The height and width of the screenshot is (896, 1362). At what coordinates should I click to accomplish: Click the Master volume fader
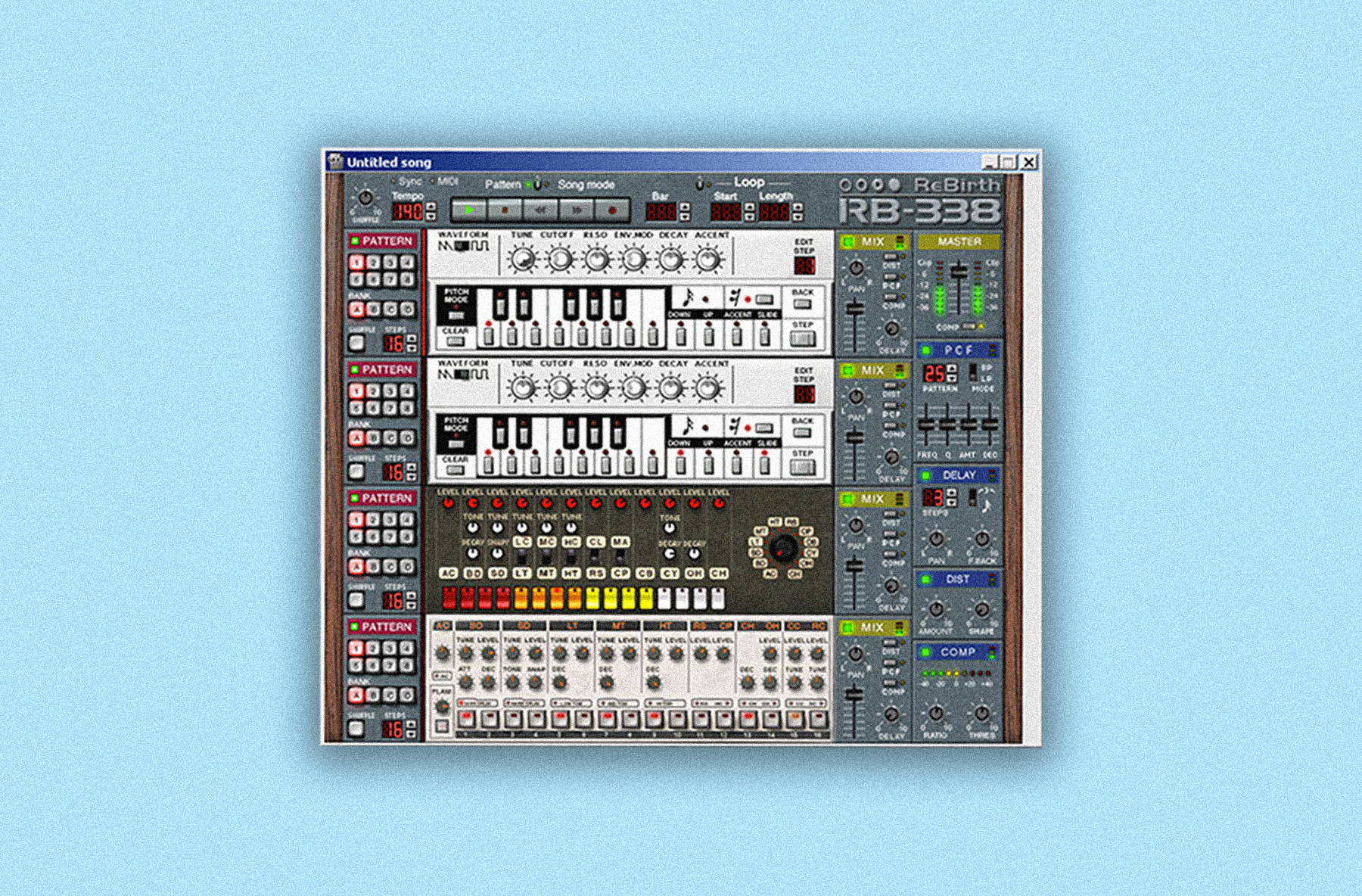click(959, 271)
